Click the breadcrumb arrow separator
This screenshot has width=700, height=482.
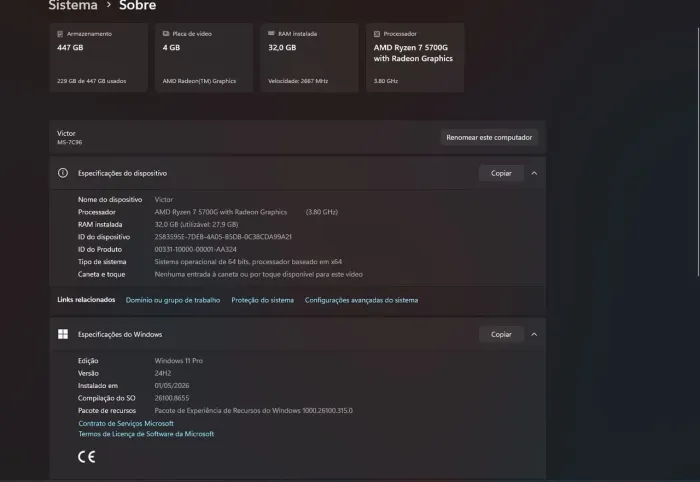click(x=108, y=5)
